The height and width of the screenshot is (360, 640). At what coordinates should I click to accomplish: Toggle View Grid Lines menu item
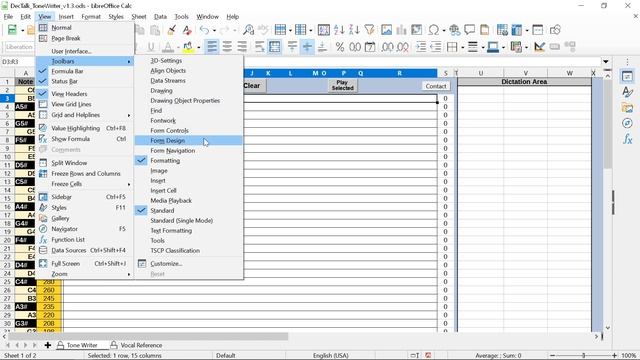click(84, 104)
